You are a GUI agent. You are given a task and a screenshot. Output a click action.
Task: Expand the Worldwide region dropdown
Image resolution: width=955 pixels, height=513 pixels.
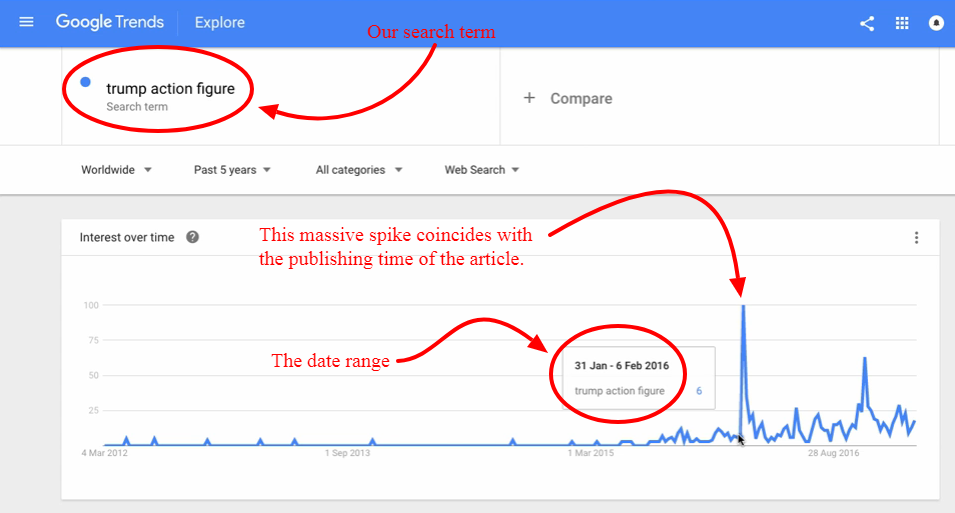[116, 170]
